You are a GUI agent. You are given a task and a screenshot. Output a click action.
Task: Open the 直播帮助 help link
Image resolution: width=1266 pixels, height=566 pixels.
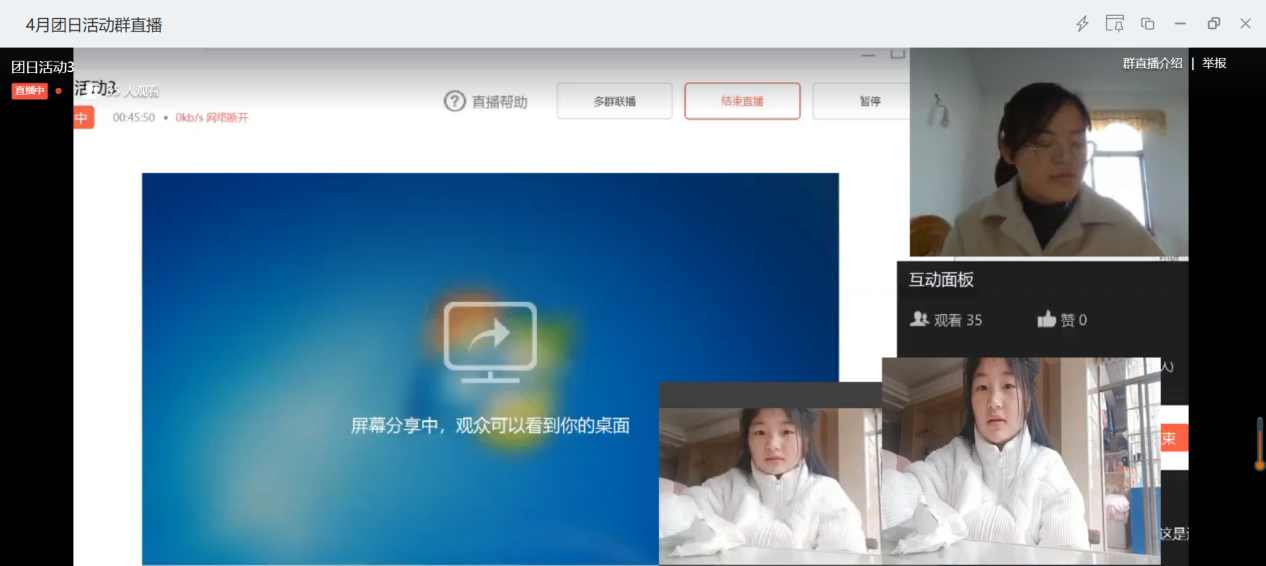point(499,102)
